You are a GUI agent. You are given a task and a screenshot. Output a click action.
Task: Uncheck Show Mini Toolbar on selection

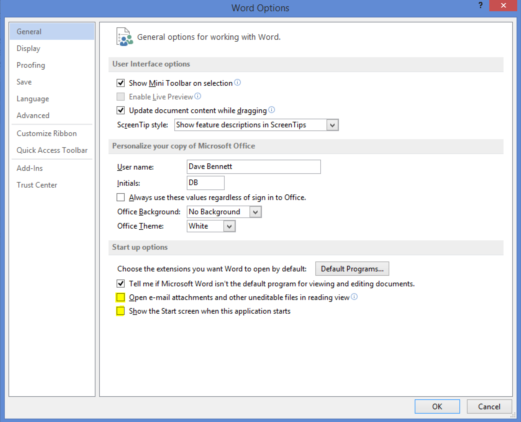(x=120, y=83)
